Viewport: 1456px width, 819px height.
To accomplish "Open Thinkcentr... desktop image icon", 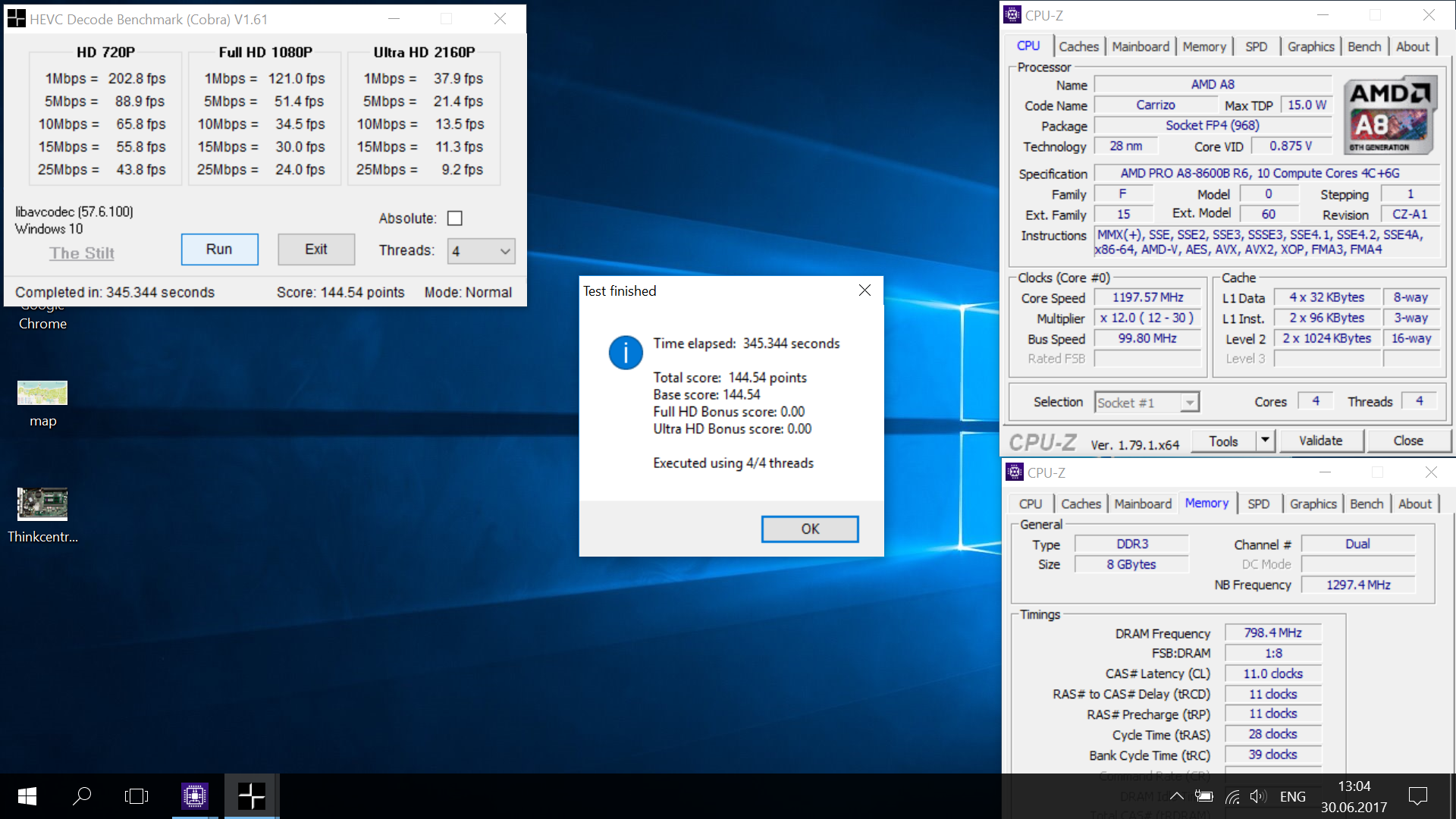I will 42,516.
